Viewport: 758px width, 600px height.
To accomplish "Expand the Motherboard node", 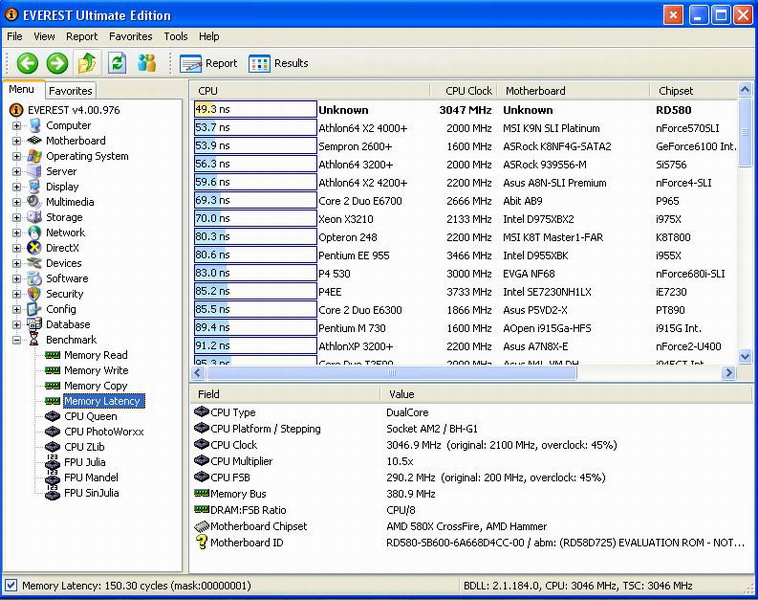I will click(16, 141).
